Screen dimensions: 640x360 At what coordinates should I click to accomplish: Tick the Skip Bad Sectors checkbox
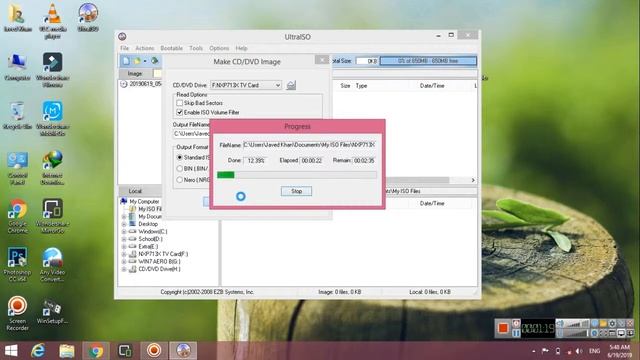tap(179, 103)
